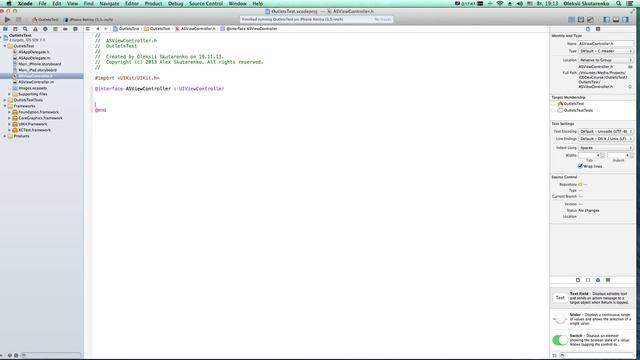Open Location Relative to Group dropdown
640x360 pixels.
(606, 60)
